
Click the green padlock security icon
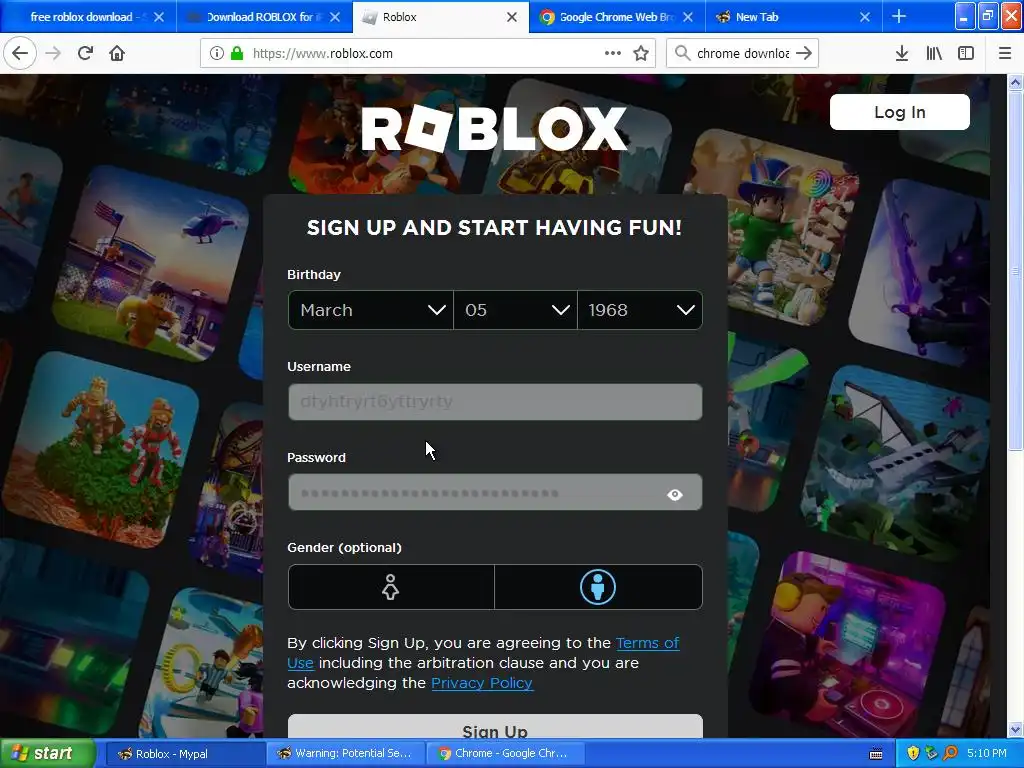click(x=237, y=53)
